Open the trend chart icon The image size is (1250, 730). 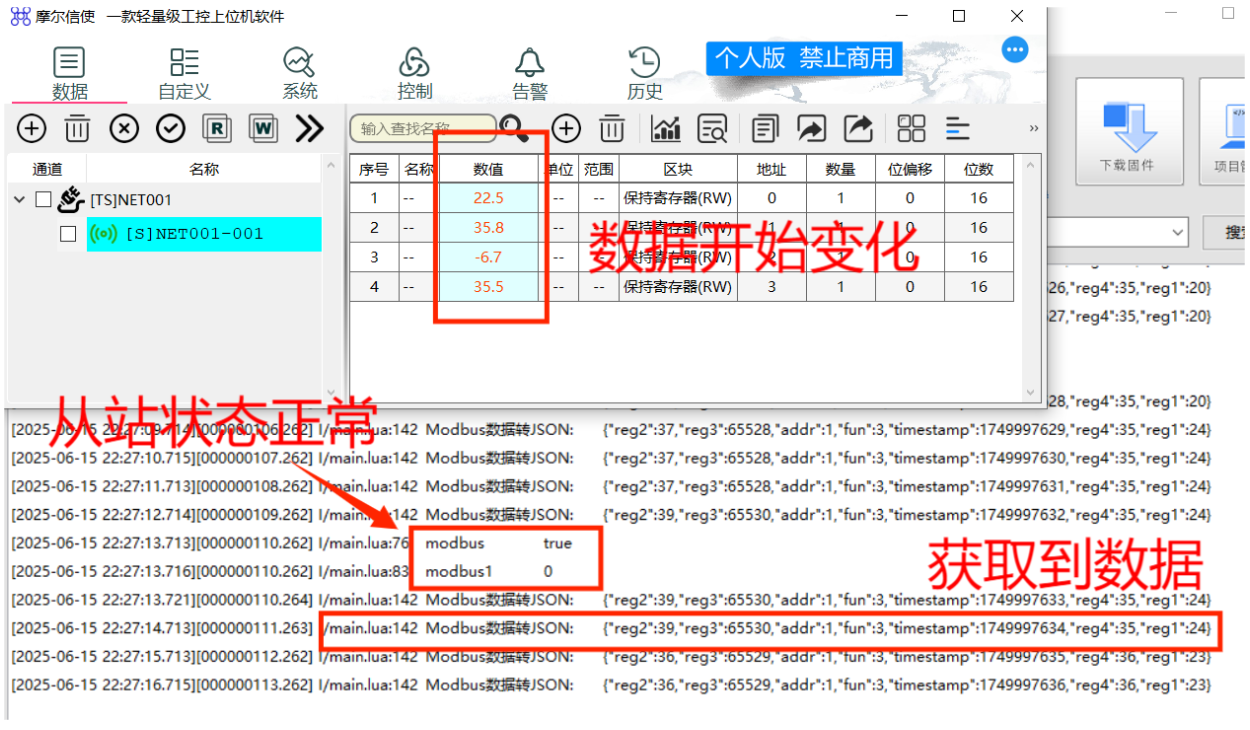(666, 128)
